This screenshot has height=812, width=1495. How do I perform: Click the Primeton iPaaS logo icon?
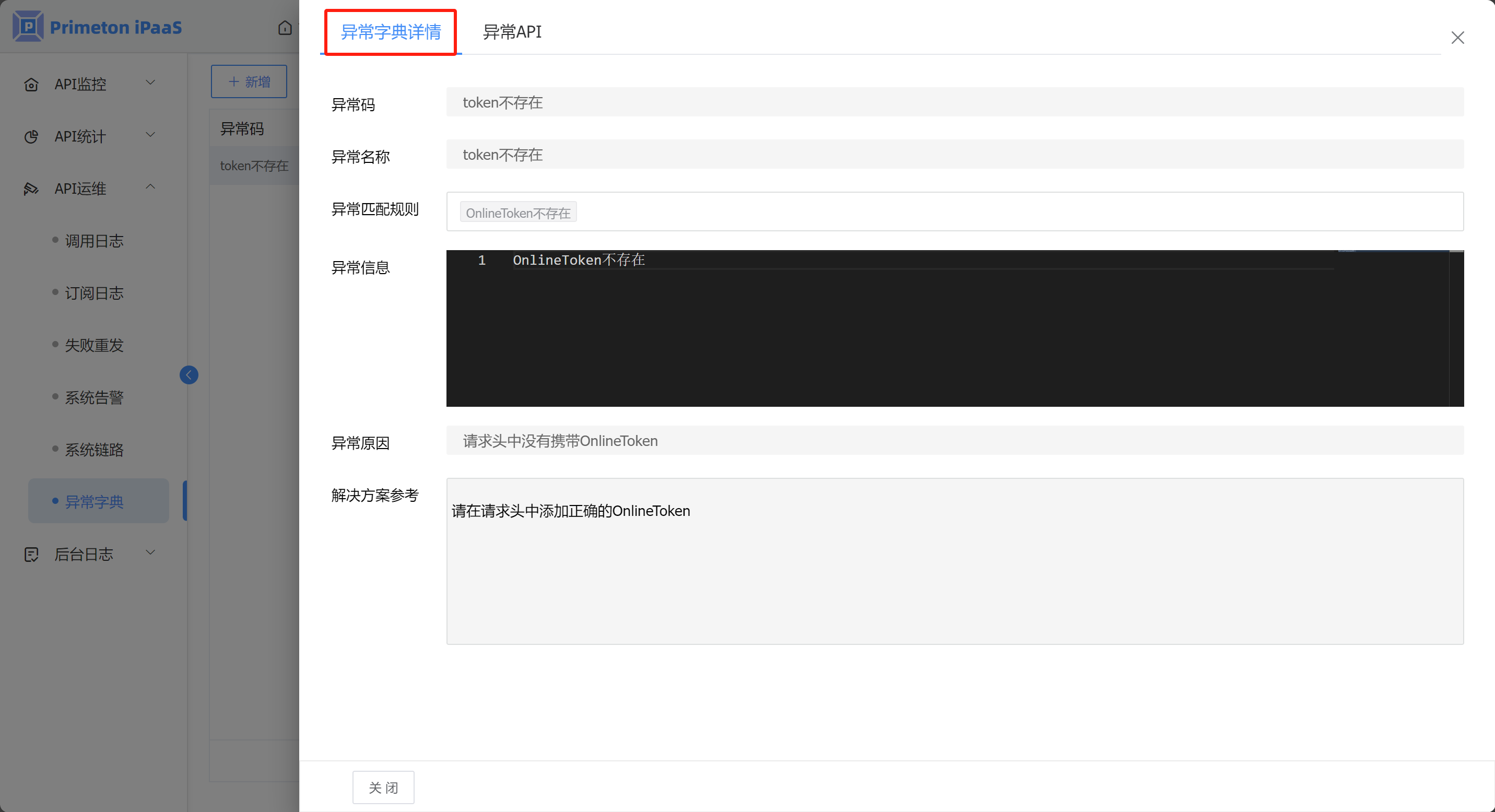click(x=28, y=26)
